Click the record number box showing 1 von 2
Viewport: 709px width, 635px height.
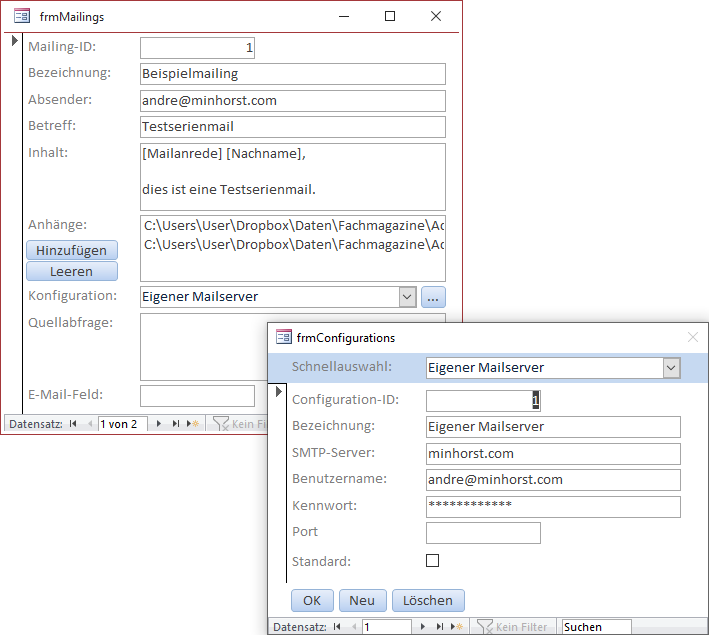[x=123, y=424]
